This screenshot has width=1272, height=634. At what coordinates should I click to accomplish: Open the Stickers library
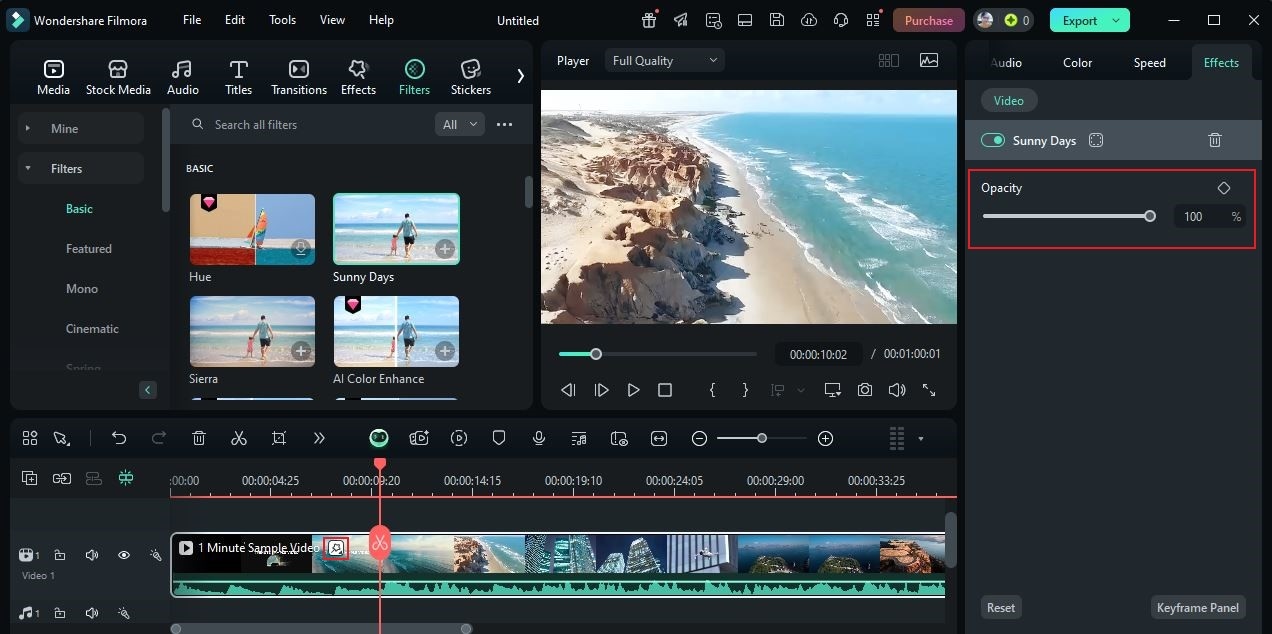click(470, 76)
